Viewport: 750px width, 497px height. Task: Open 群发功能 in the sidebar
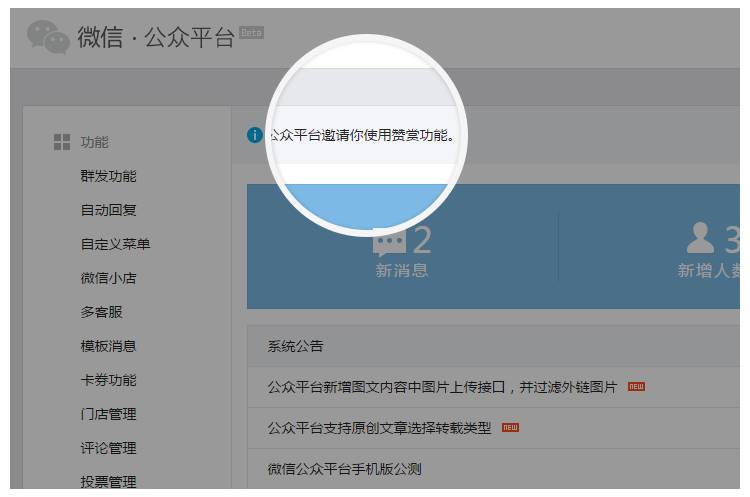(109, 176)
